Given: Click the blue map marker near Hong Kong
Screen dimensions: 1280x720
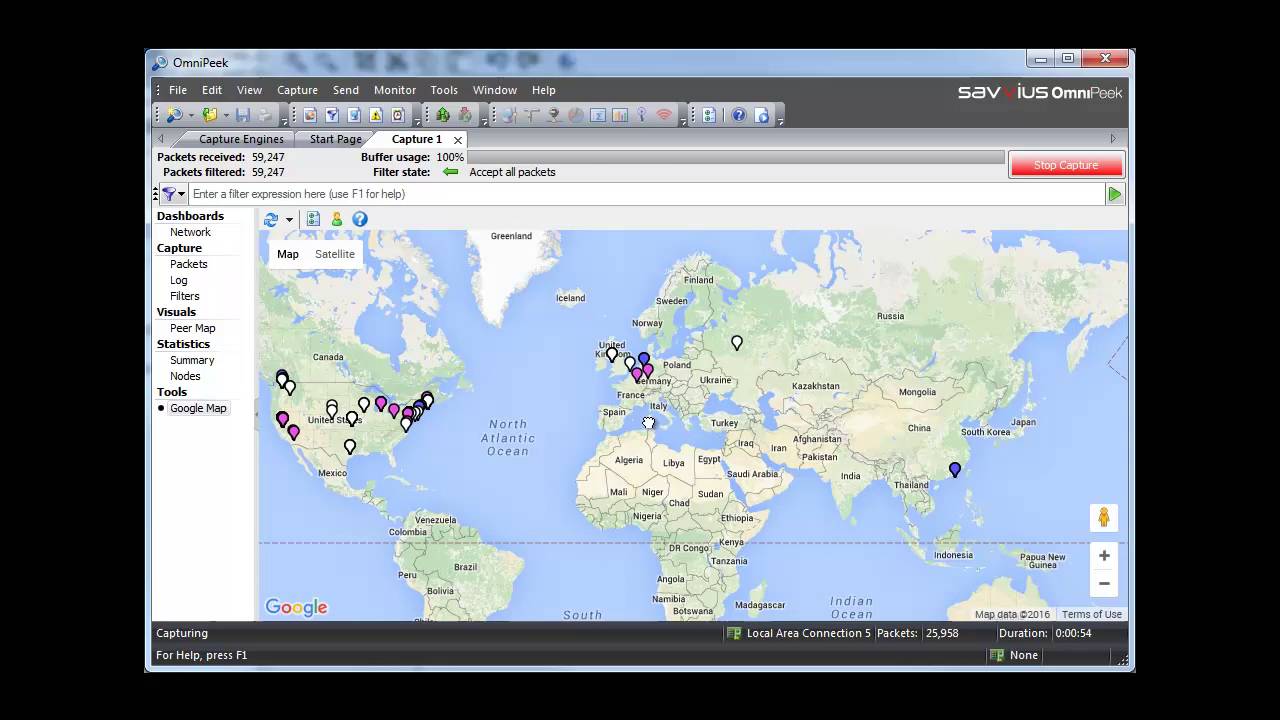Looking at the screenshot, I should click(954, 469).
